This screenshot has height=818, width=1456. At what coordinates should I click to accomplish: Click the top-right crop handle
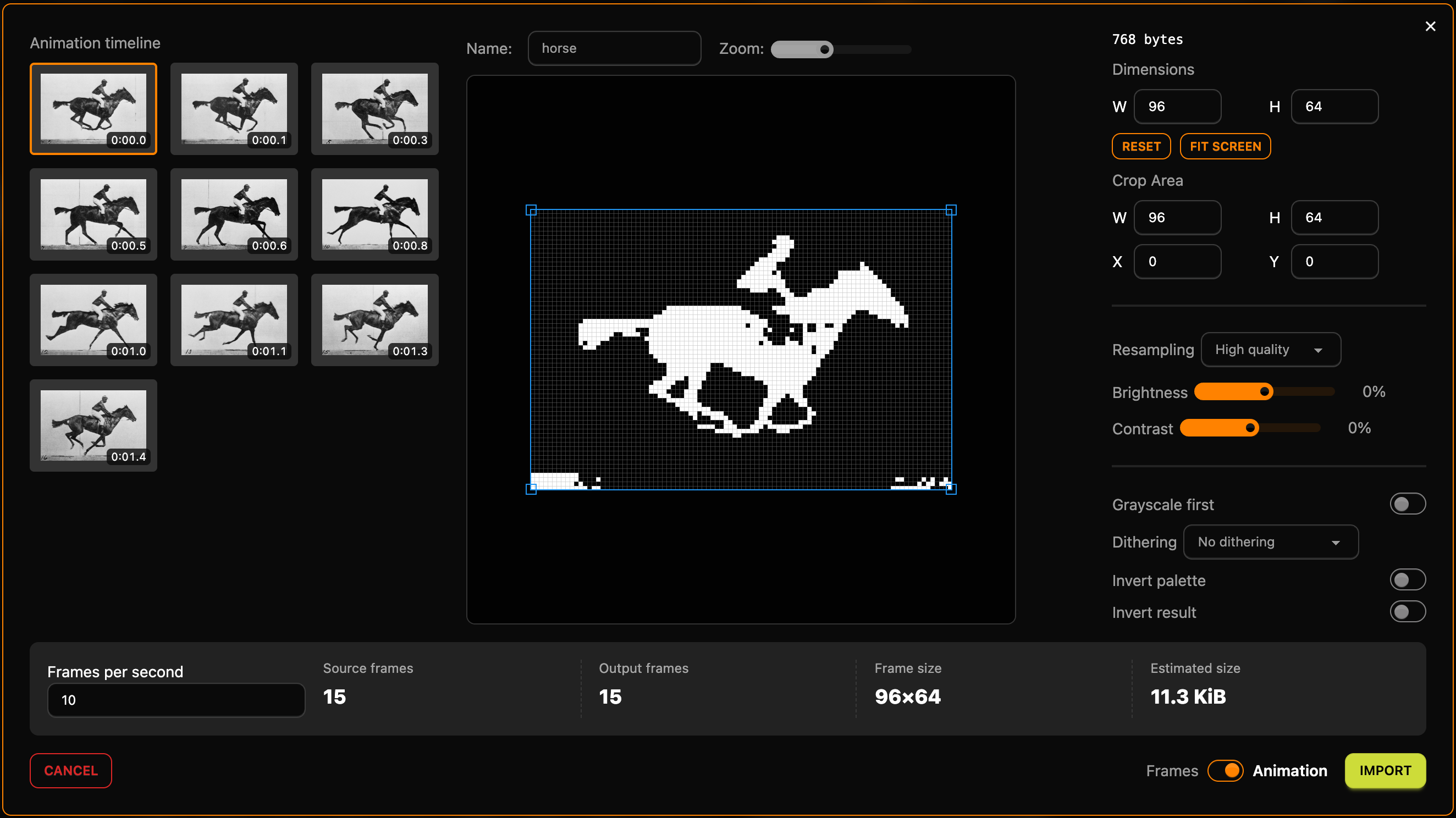click(x=951, y=210)
